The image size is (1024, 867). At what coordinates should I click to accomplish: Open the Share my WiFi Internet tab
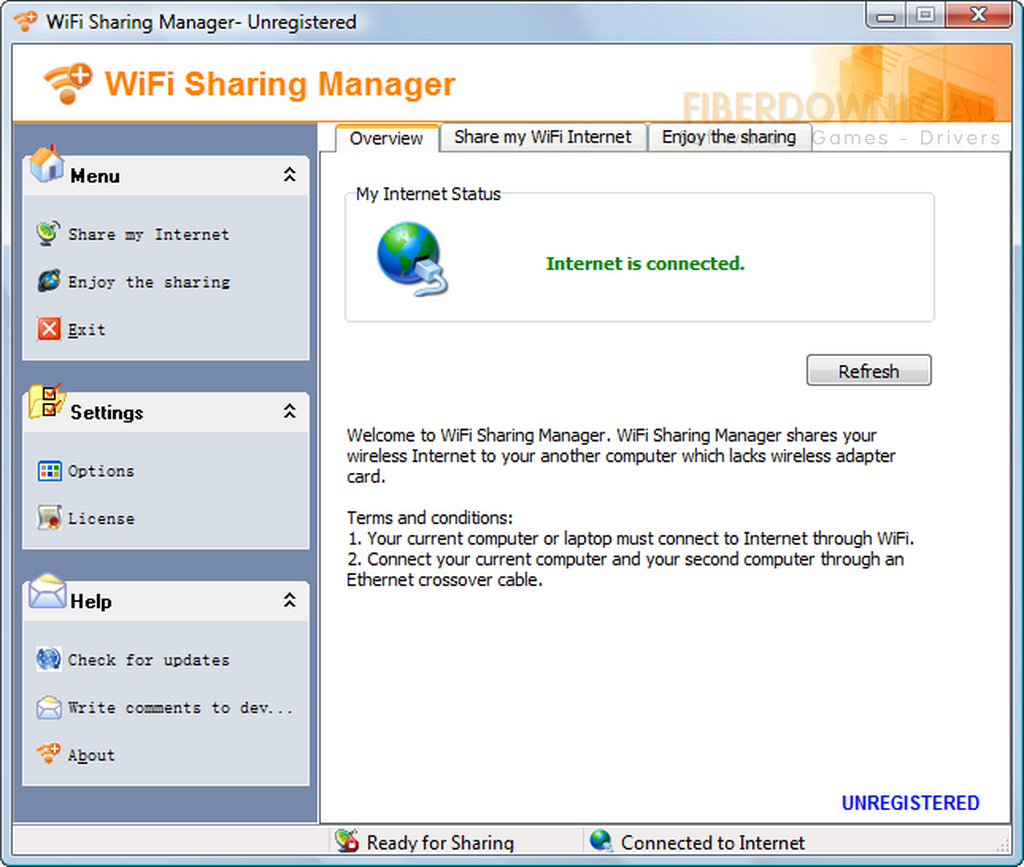(x=543, y=137)
